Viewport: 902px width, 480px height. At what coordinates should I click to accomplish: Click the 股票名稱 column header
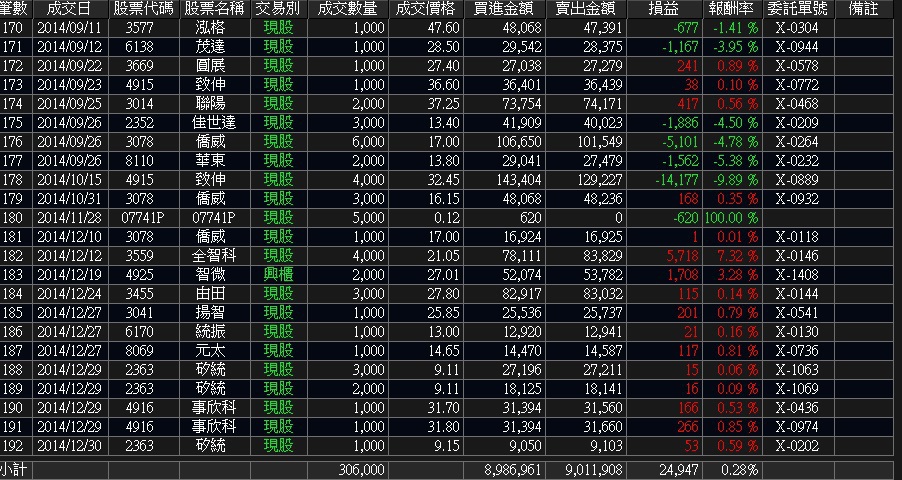215,9
